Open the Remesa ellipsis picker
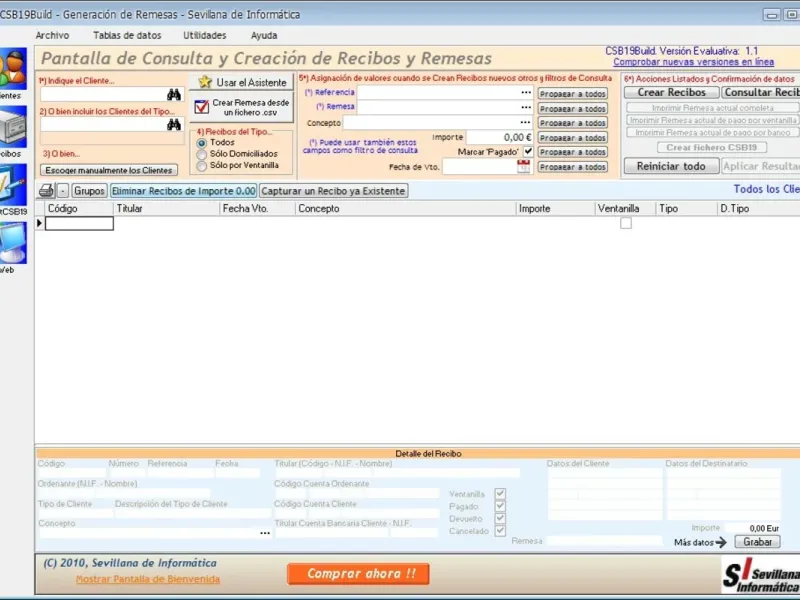800x600 pixels. [x=526, y=108]
